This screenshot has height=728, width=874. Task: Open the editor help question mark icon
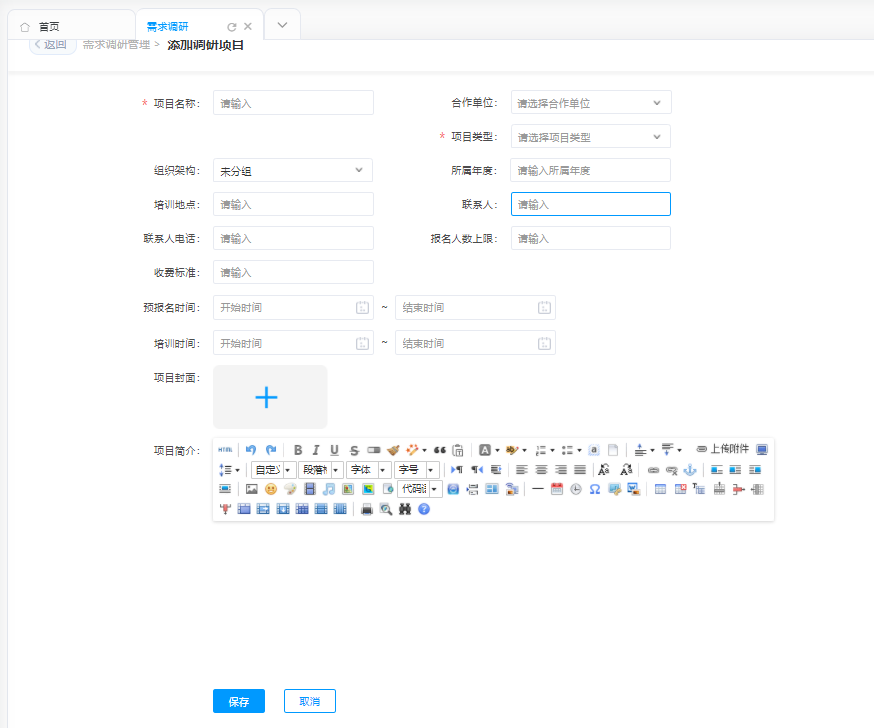pos(424,509)
